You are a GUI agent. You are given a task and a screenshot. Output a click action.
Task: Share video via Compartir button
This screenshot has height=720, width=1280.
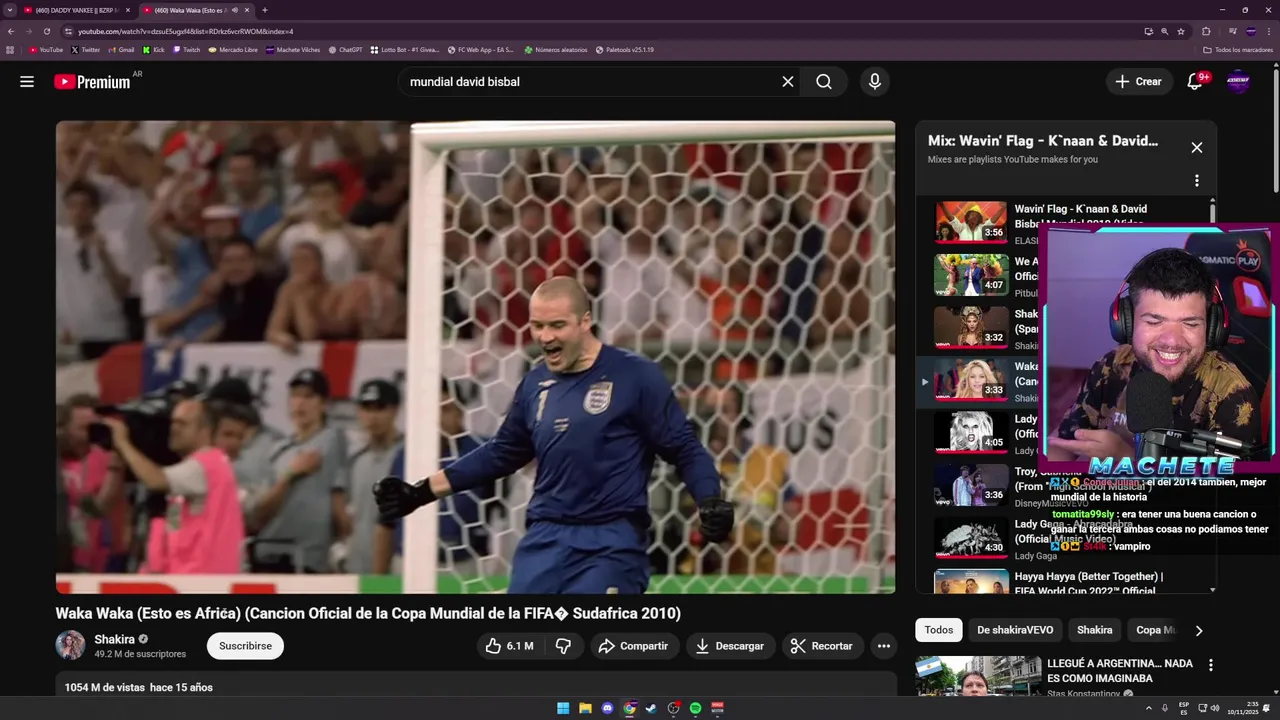pos(634,646)
